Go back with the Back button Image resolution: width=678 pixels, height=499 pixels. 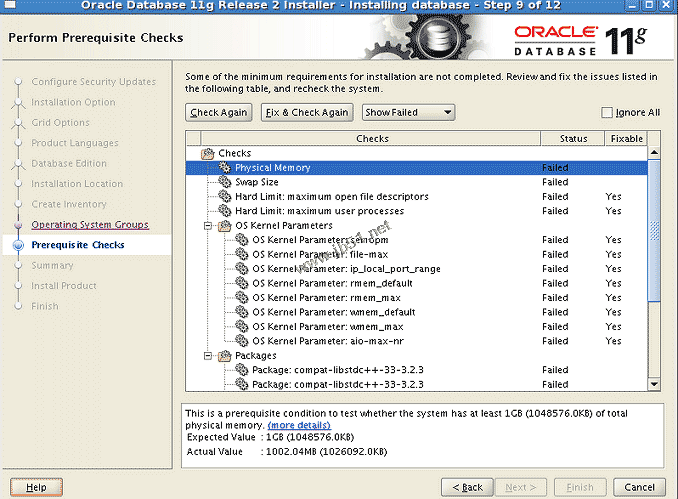point(467,487)
